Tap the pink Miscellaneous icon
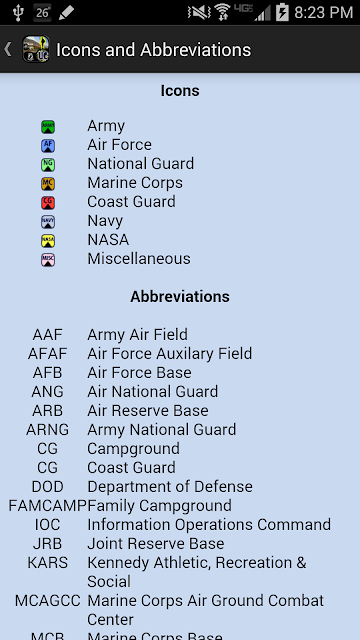 coord(48,260)
